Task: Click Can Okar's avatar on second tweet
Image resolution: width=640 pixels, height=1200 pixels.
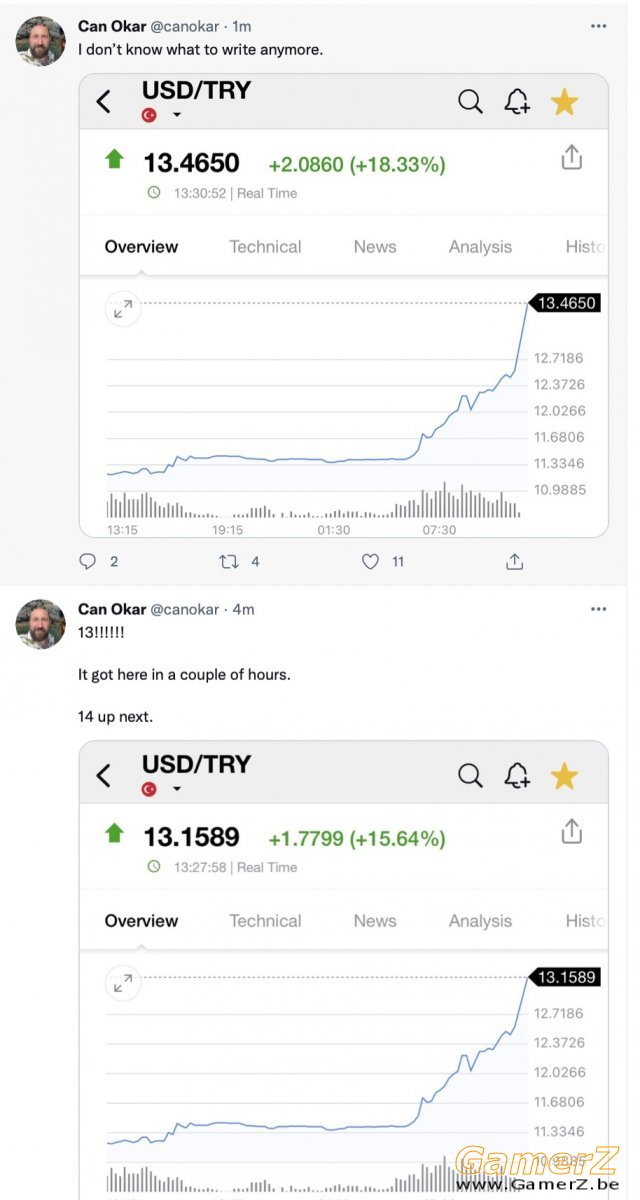Action: click(x=41, y=624)
